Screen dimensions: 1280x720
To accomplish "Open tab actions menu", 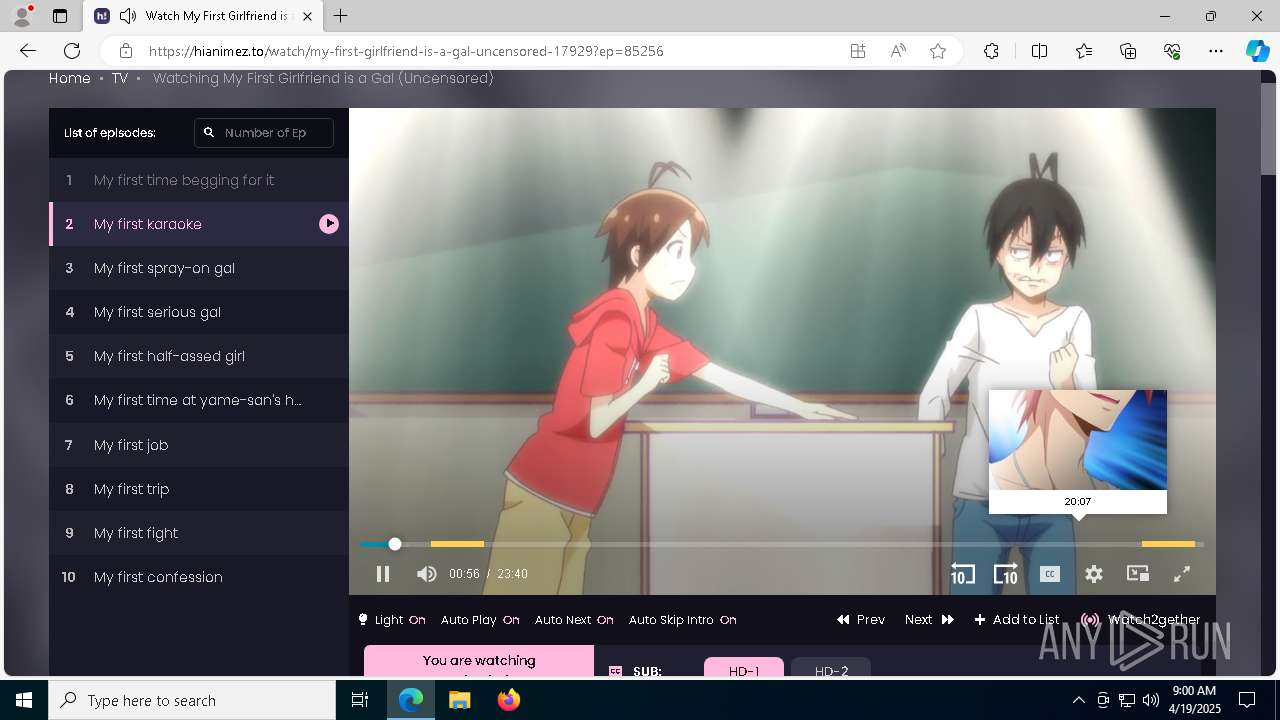I will click(60, 16).
